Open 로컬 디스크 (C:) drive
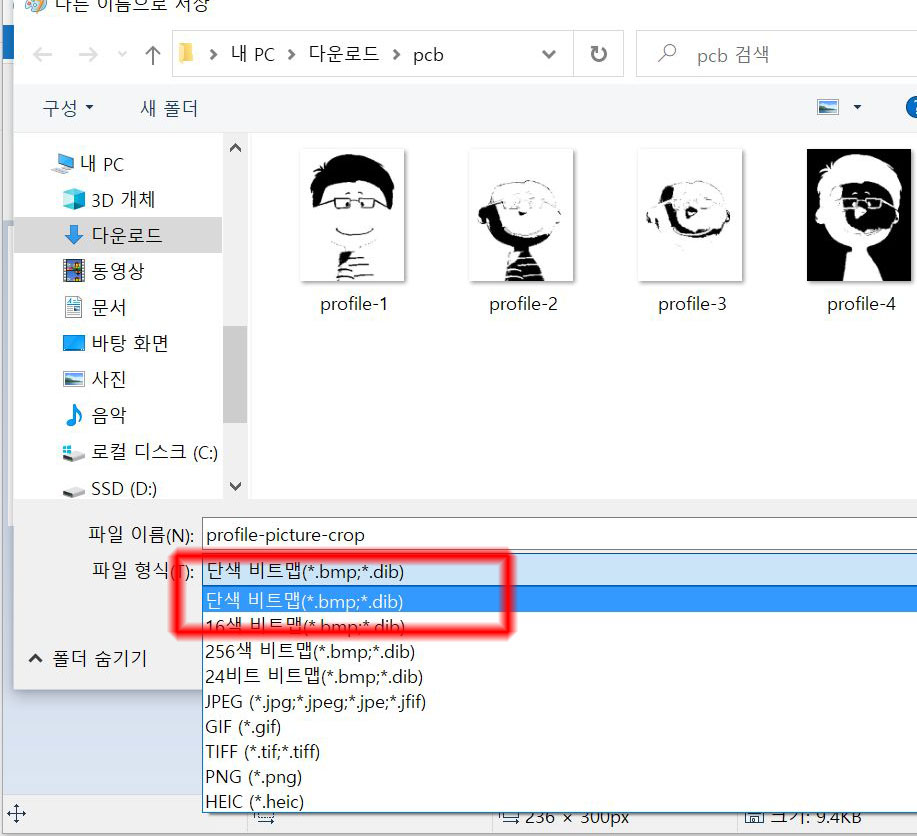The image size is (917, 836). click(x=140, y=452)
